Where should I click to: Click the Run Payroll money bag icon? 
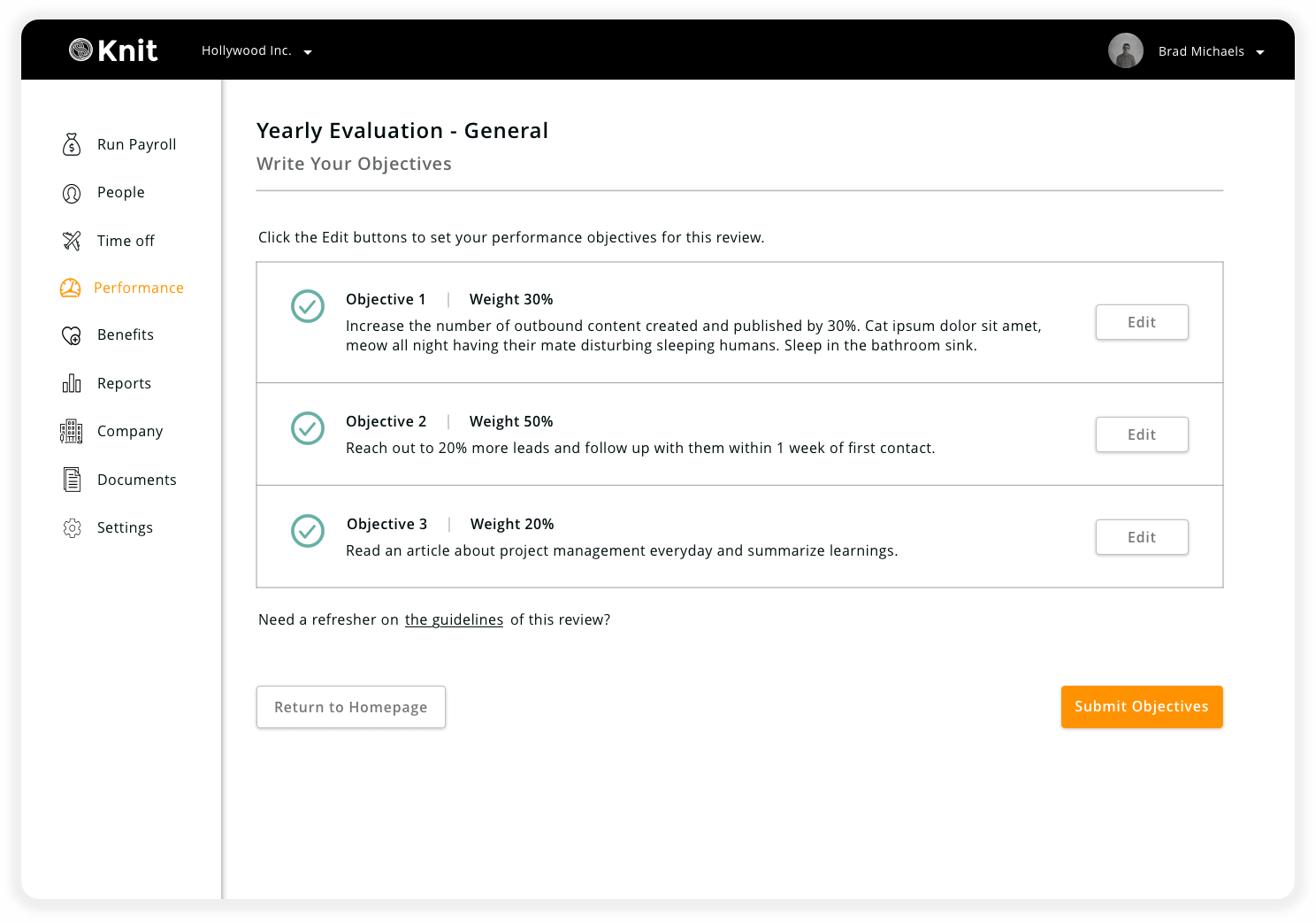(x=72, y=144)
